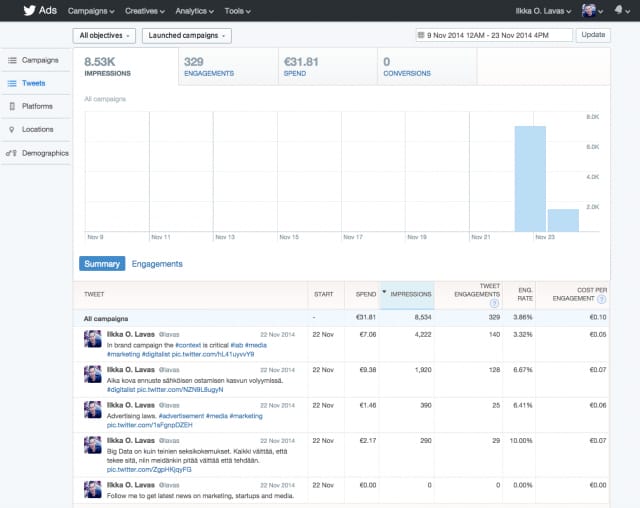Click the Demographics gender icon
This screenshot has width=640, height=508.
tap(12, 153)
